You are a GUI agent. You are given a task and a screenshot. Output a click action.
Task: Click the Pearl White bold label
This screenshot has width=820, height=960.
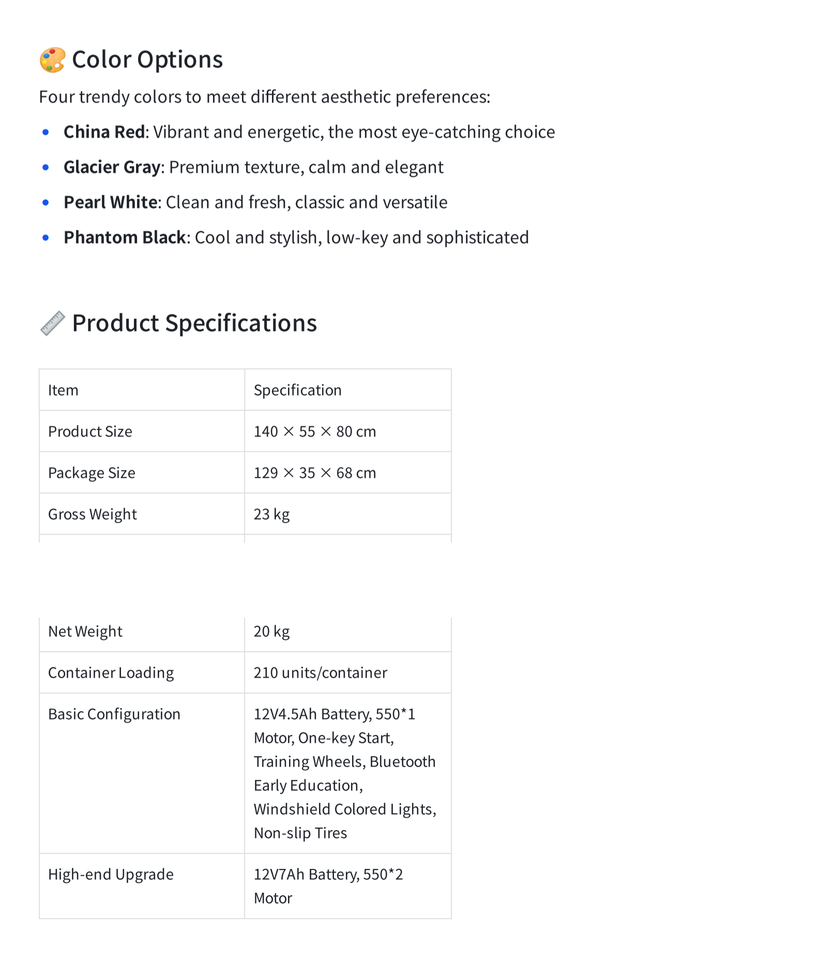111,202
